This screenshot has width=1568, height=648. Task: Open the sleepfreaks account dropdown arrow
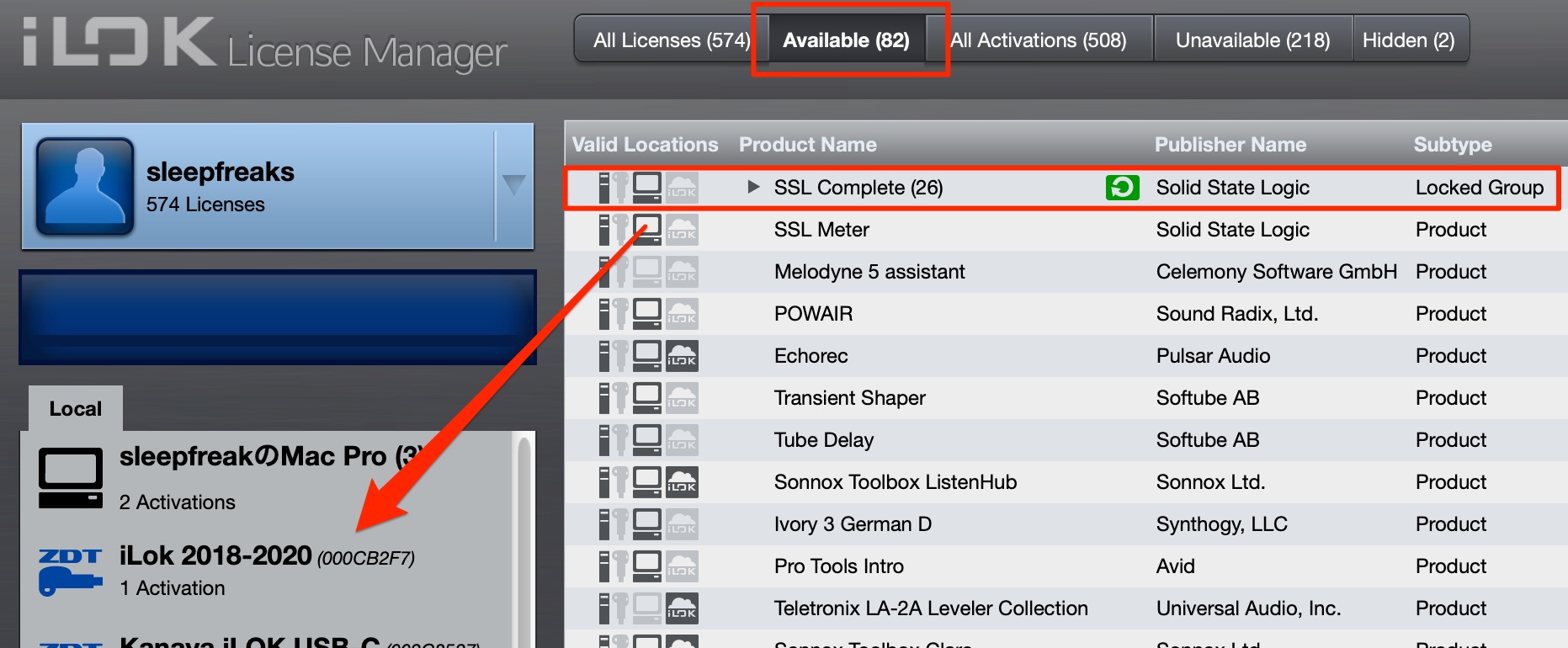pos(513,185)
